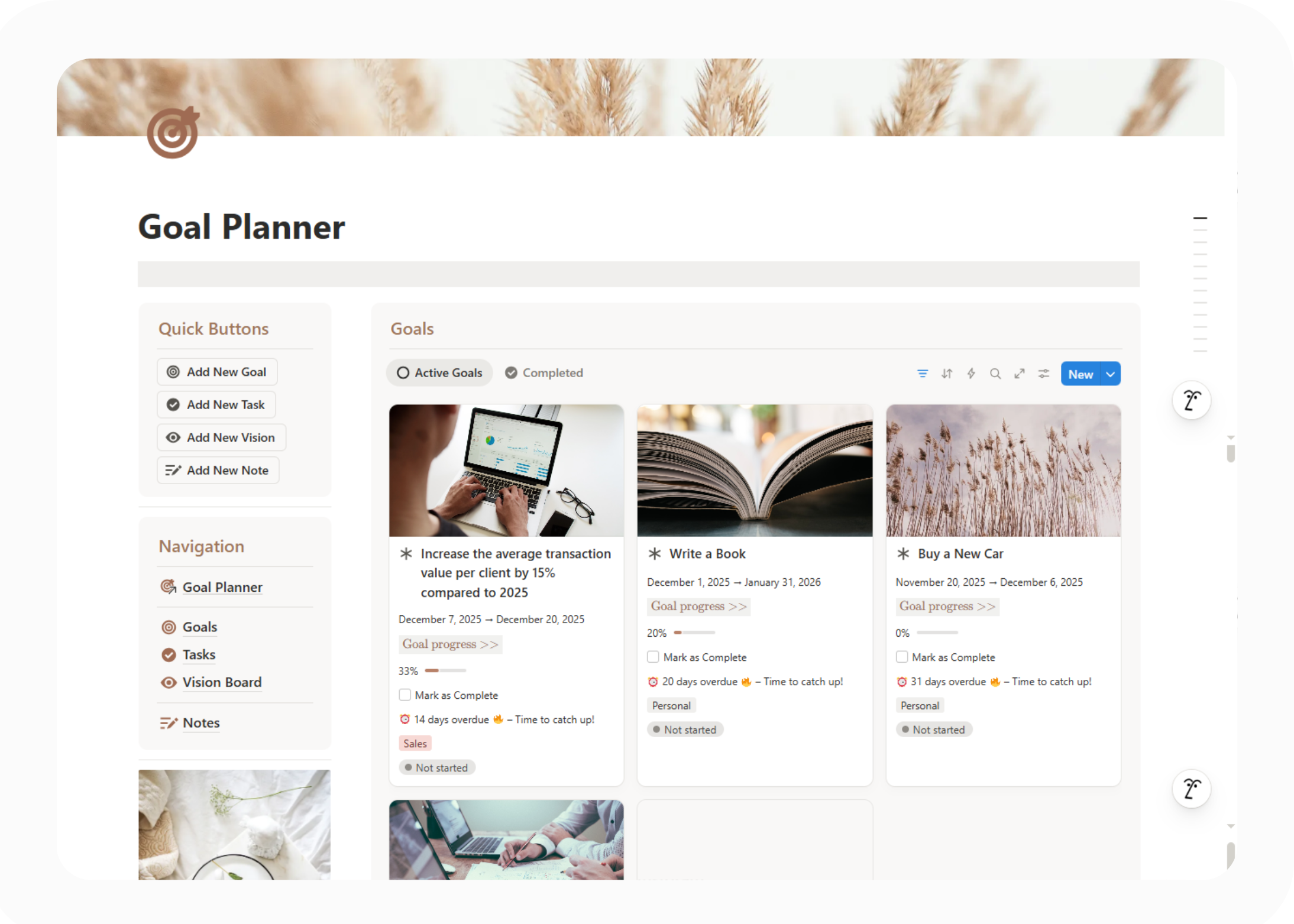Screen dimensions: 1294x924
Task: Open the search icon in Goals view
Action: [995, 374]
